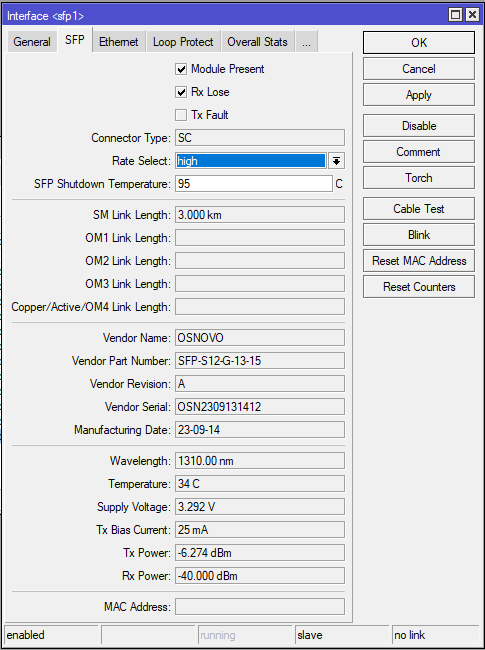Confirm with the OK button
Viewport: 485px width, 650px height.
coord(419,43)
